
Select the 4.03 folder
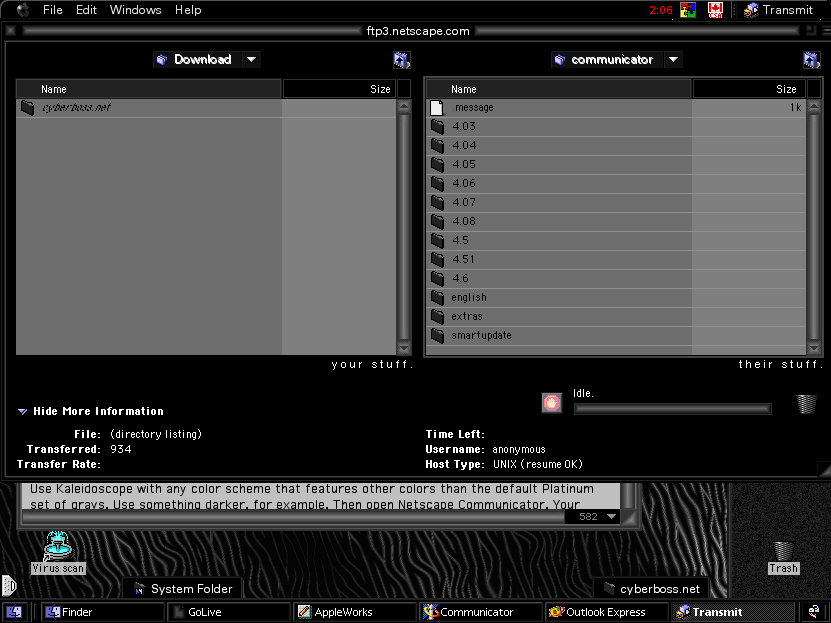[616, 126]
